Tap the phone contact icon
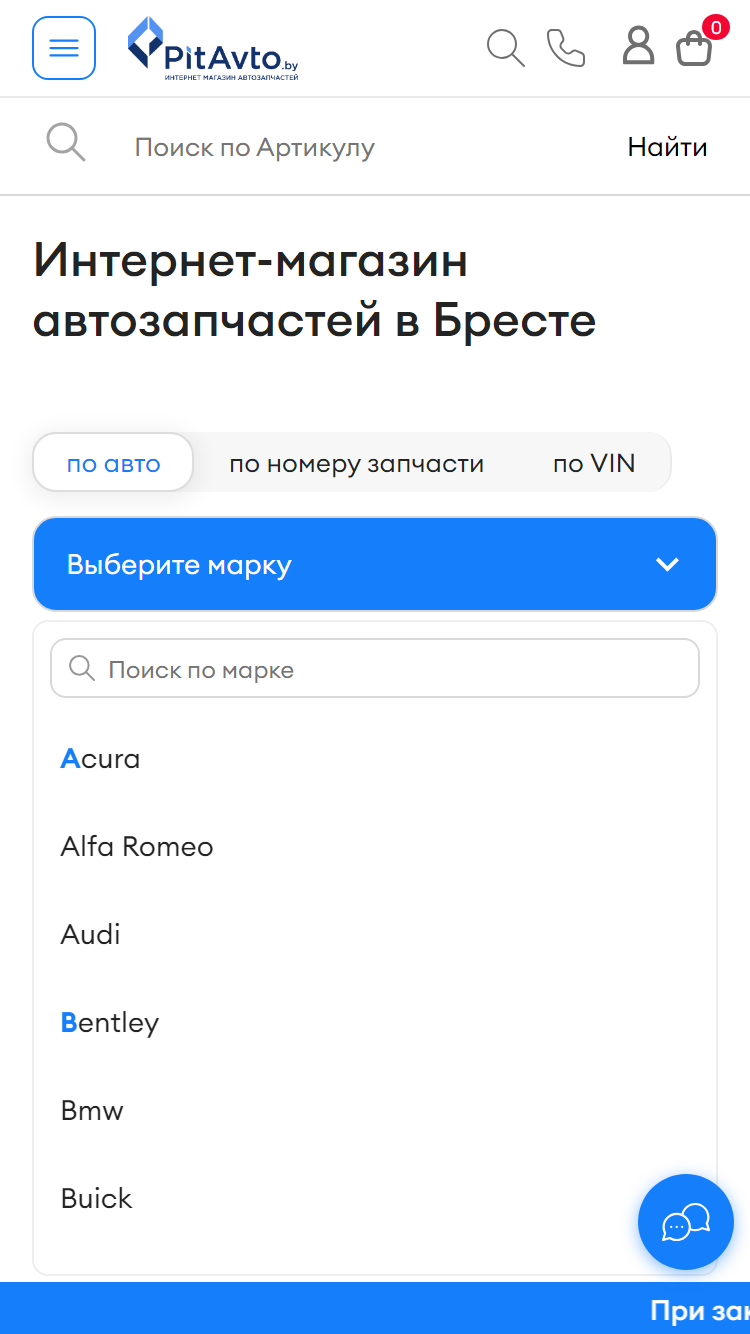750x1334 pixels. coord(566,48)
